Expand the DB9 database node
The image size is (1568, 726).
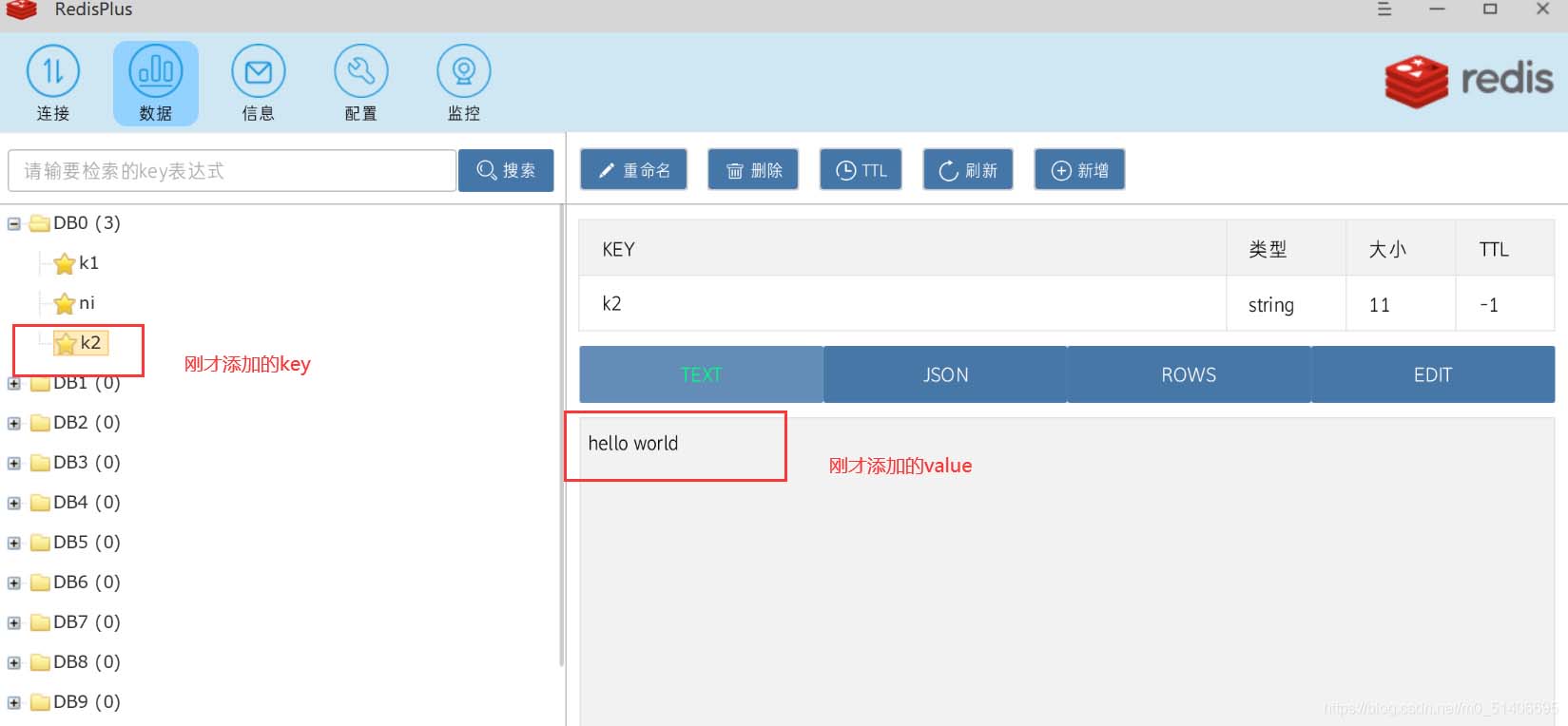point(14,703)
